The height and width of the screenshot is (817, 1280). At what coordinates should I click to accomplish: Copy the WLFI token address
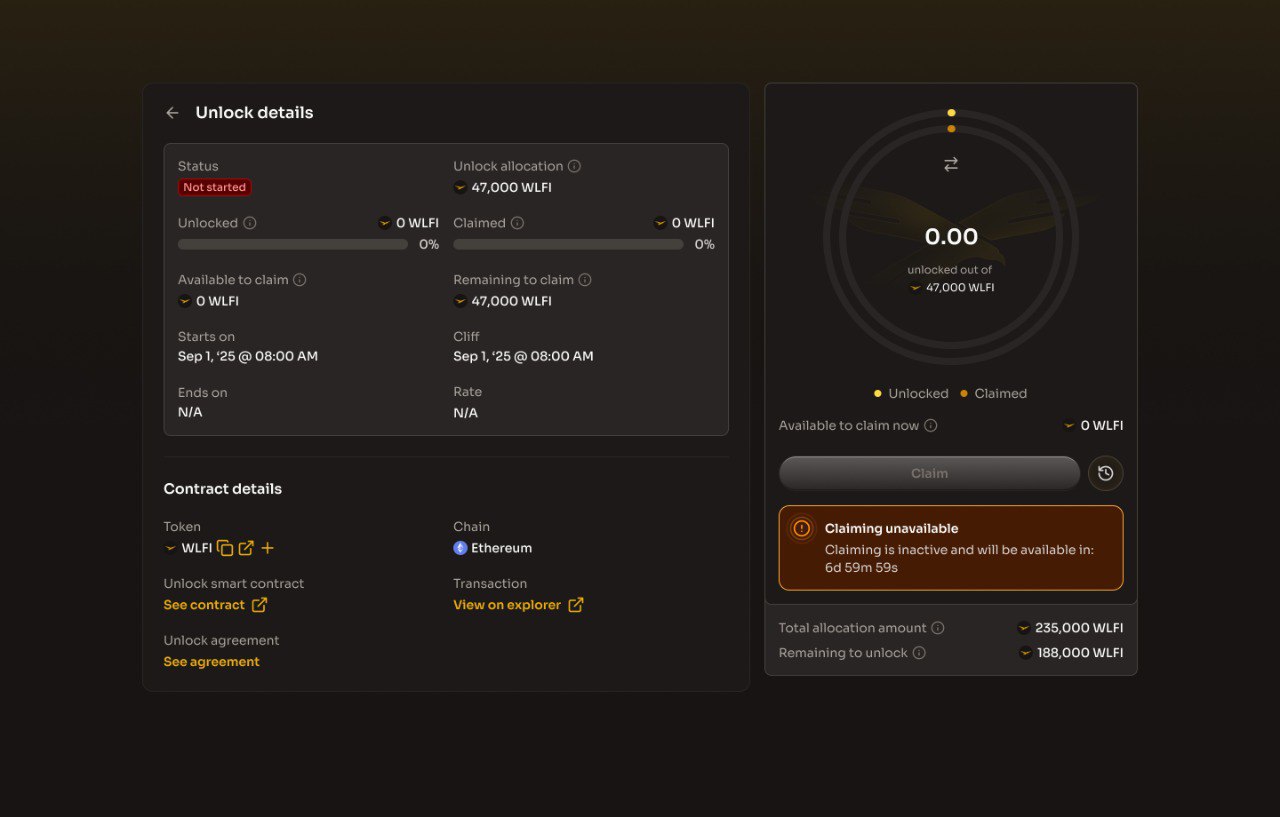point(225,548)
